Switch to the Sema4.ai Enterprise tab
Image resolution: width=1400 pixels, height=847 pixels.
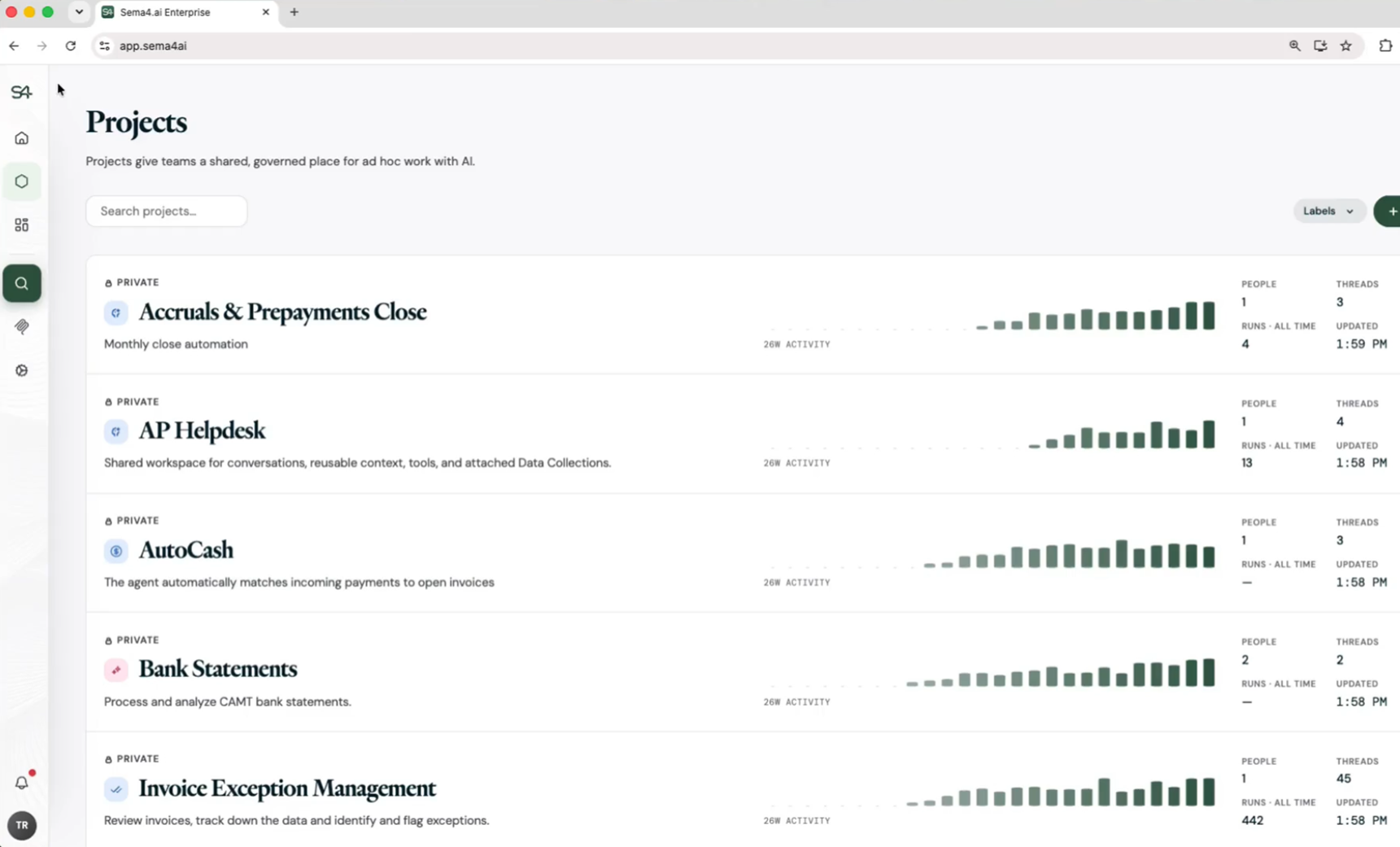click(186, 13)
